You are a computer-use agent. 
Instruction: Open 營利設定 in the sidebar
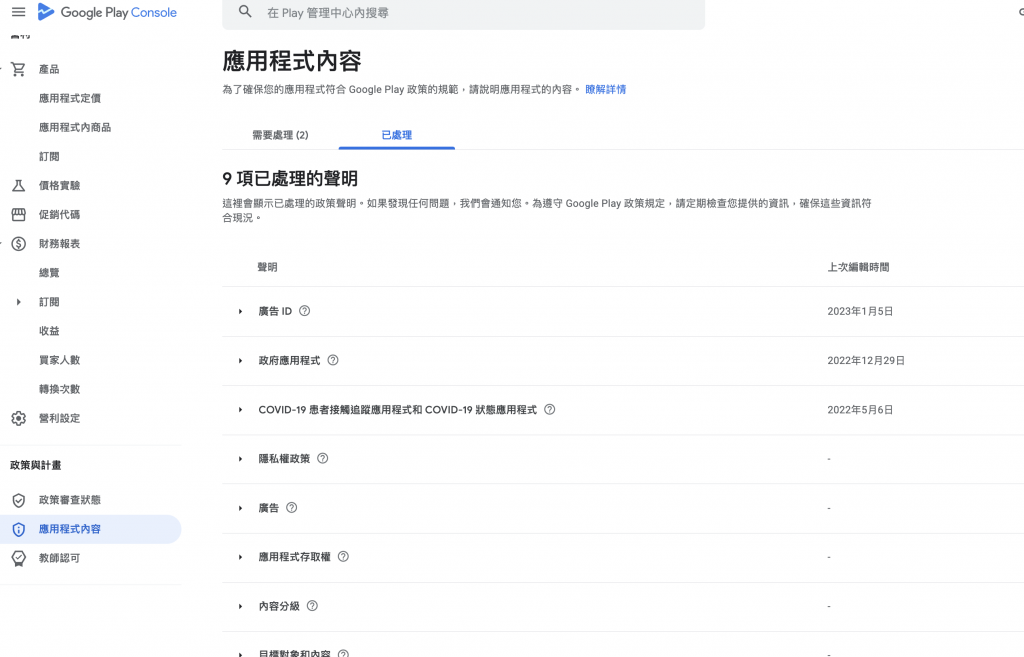click(x=59, y=418)
